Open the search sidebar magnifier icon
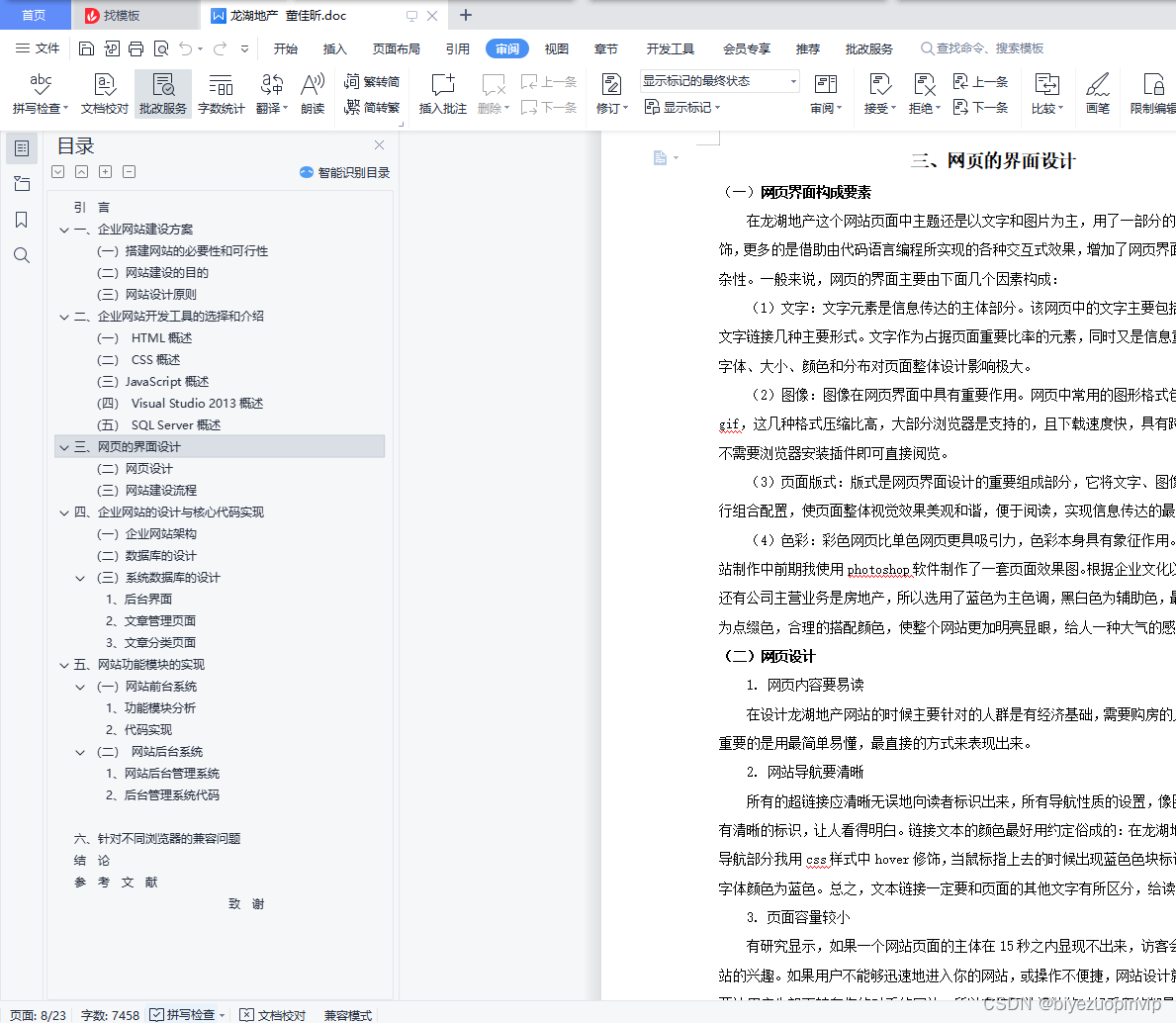The image size is (1176, 1023). [22, 255]
